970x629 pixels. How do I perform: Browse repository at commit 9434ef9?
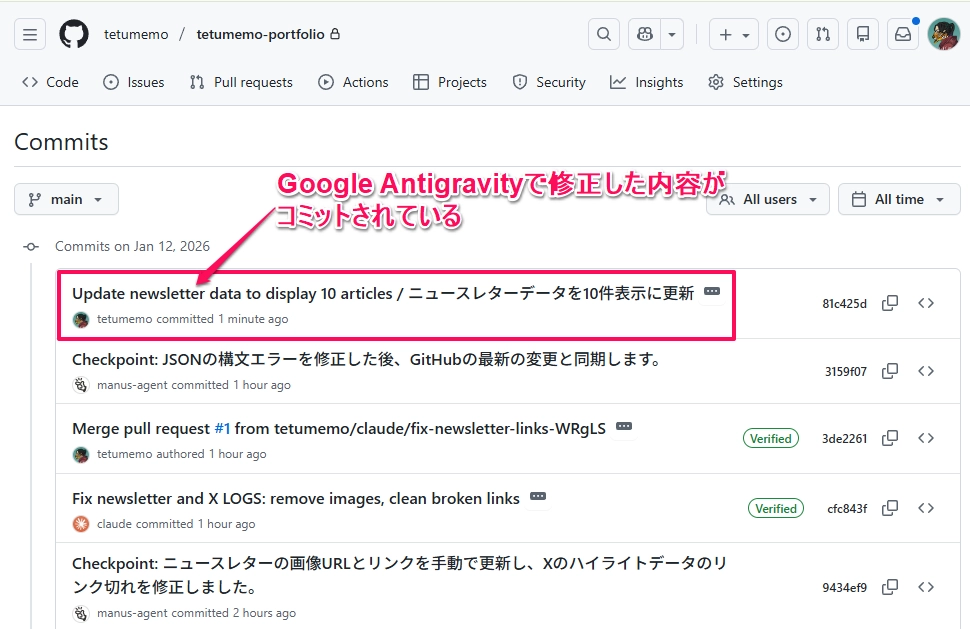(926, 587)
